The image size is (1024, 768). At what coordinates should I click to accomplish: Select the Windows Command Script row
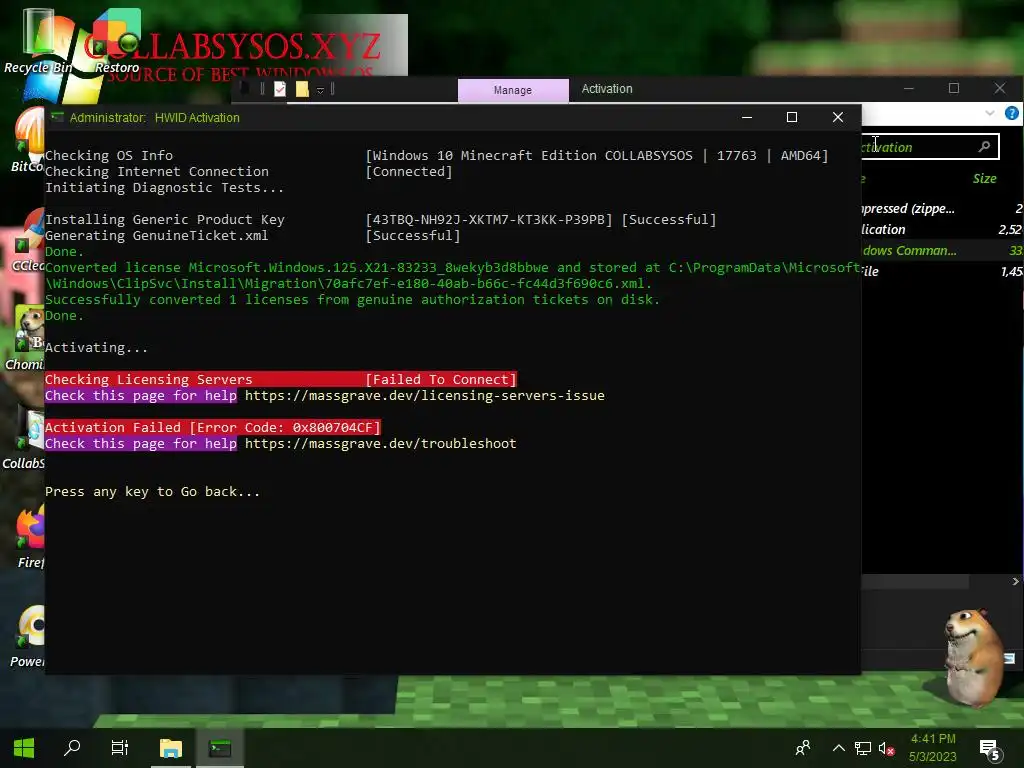coord(942,250)
